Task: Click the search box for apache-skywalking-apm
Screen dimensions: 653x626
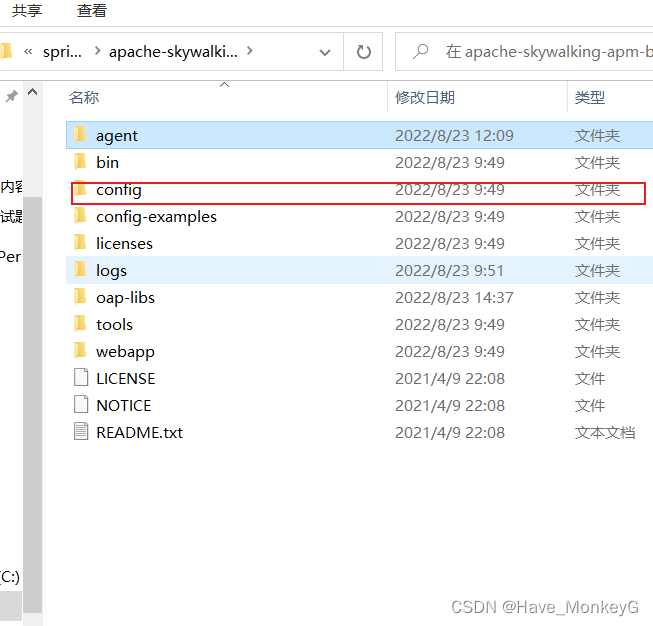Action: 526,52
